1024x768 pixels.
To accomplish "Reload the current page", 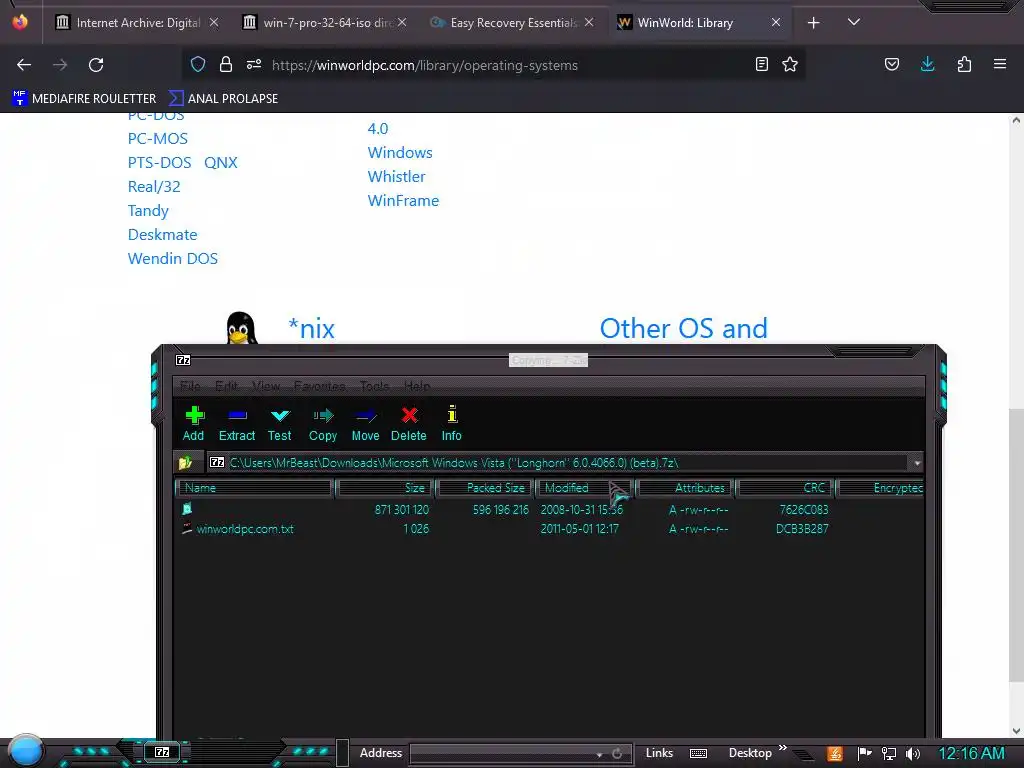I will click(x=96, y=65).
